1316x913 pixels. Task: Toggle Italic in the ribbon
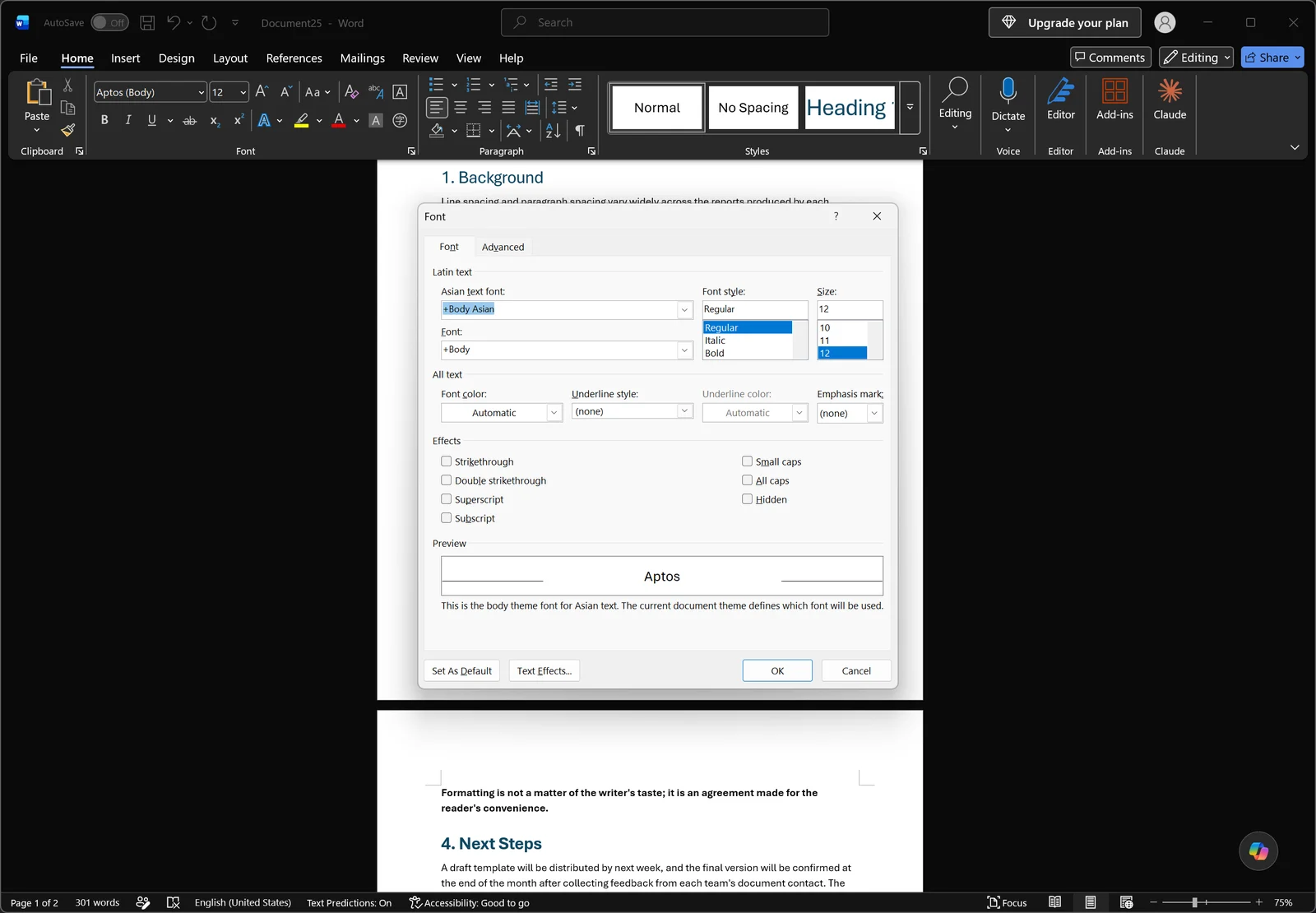click(x=128, y=120)
